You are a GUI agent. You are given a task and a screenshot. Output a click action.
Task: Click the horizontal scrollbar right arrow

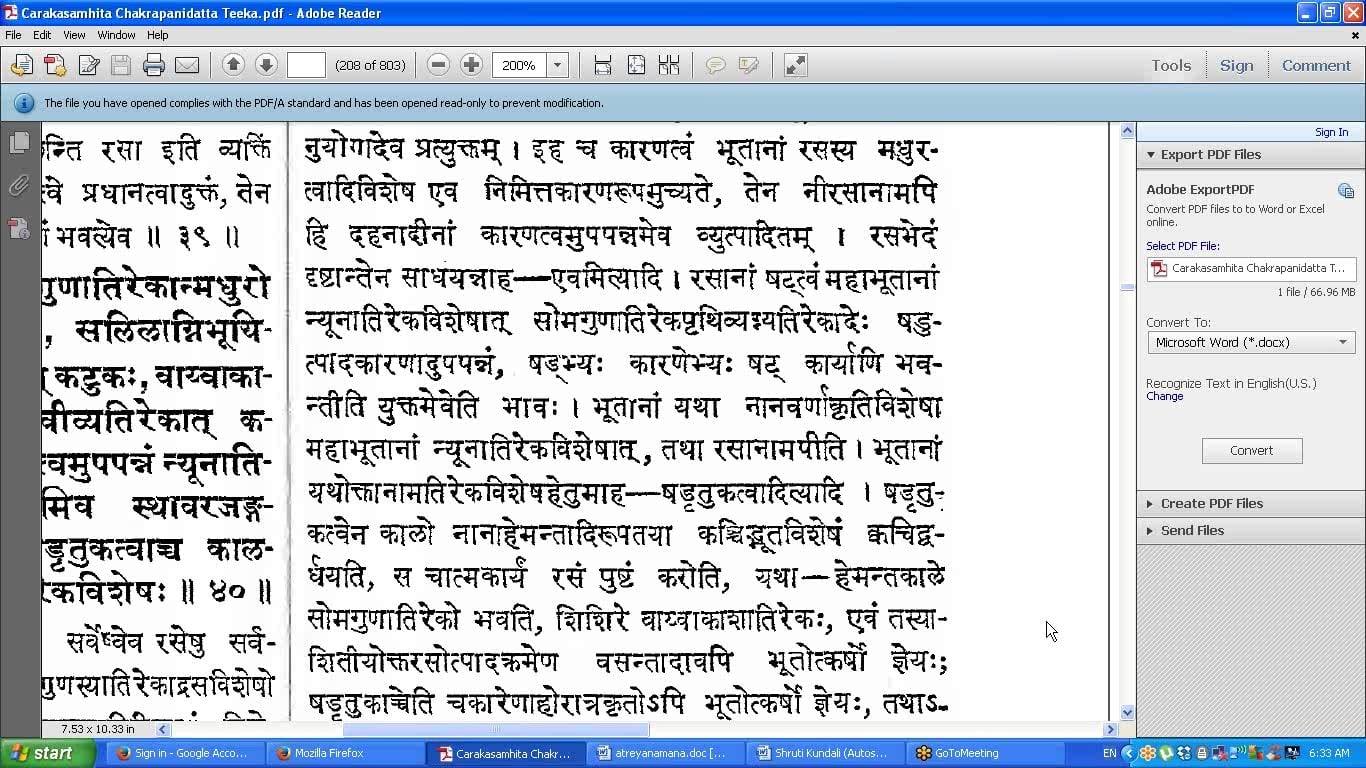(x=1110, y=730)
